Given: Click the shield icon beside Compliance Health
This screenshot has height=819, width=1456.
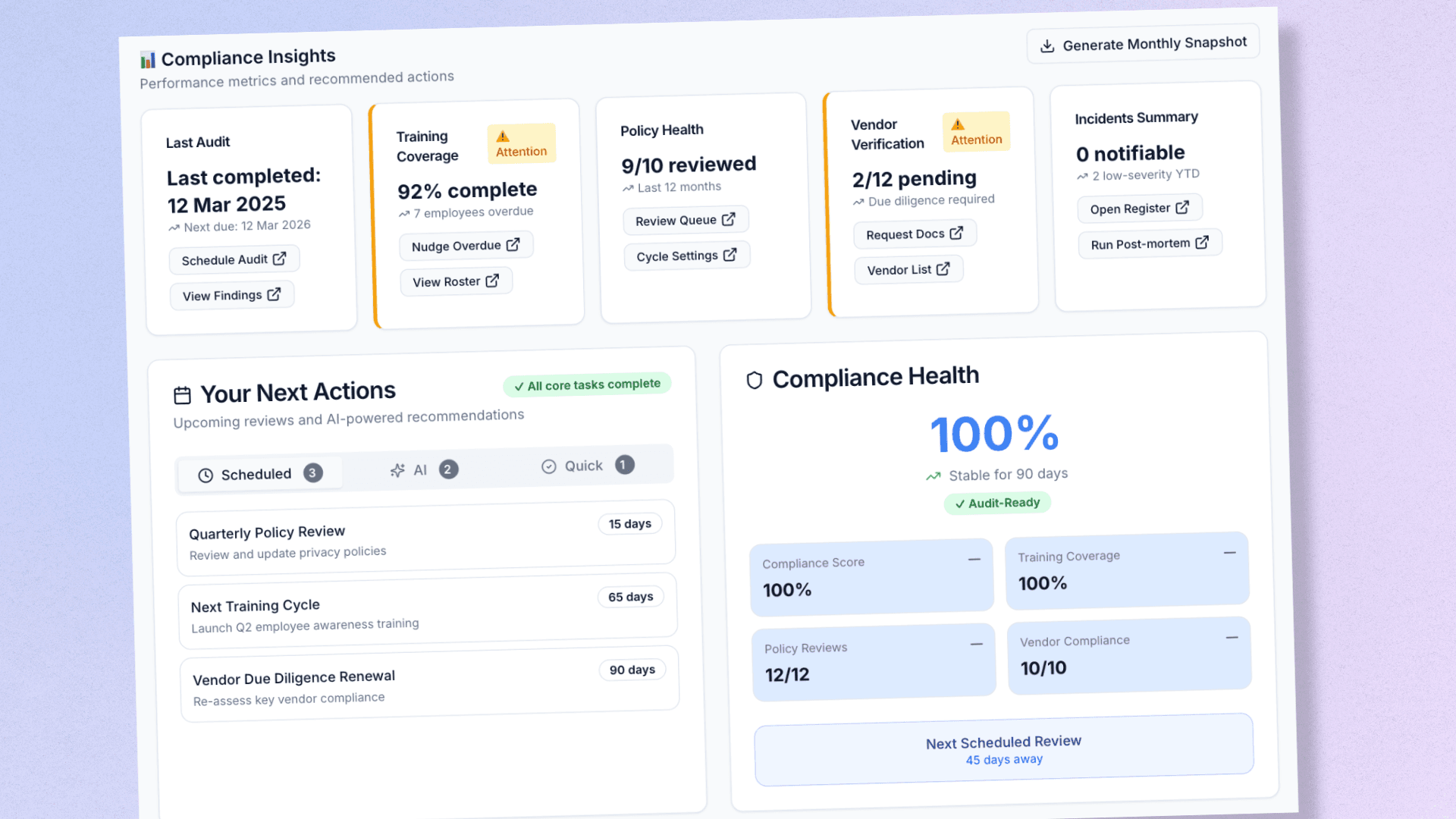Looking at the screenshot, I should point(754,380).
